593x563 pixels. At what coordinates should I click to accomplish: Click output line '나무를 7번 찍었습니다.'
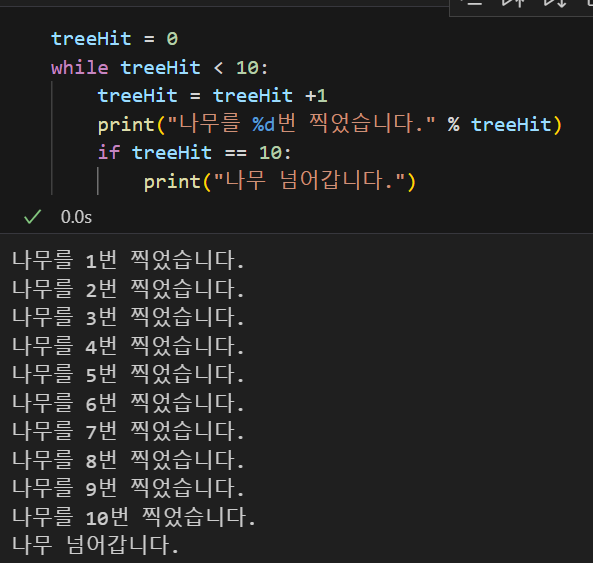click(x=128, y=431)
